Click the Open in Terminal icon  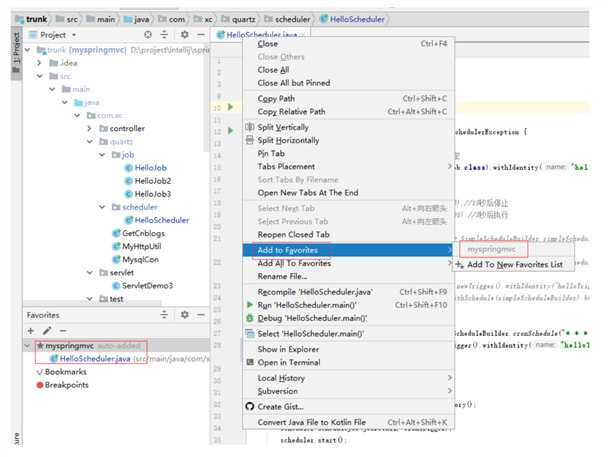[x=250, y=362]
